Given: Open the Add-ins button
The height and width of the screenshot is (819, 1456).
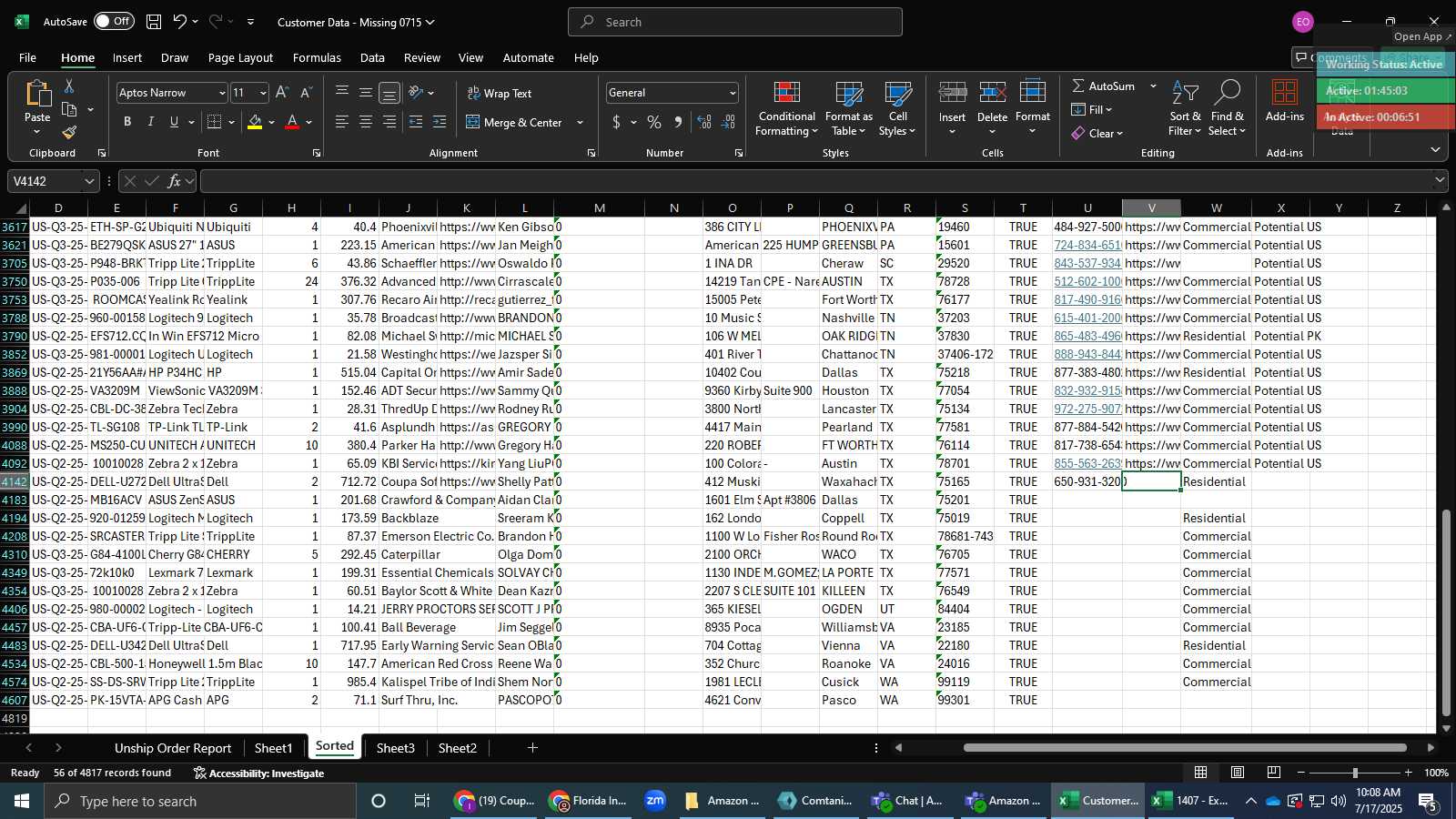Looking at the screenshot, I should [x=1284, y=101].
